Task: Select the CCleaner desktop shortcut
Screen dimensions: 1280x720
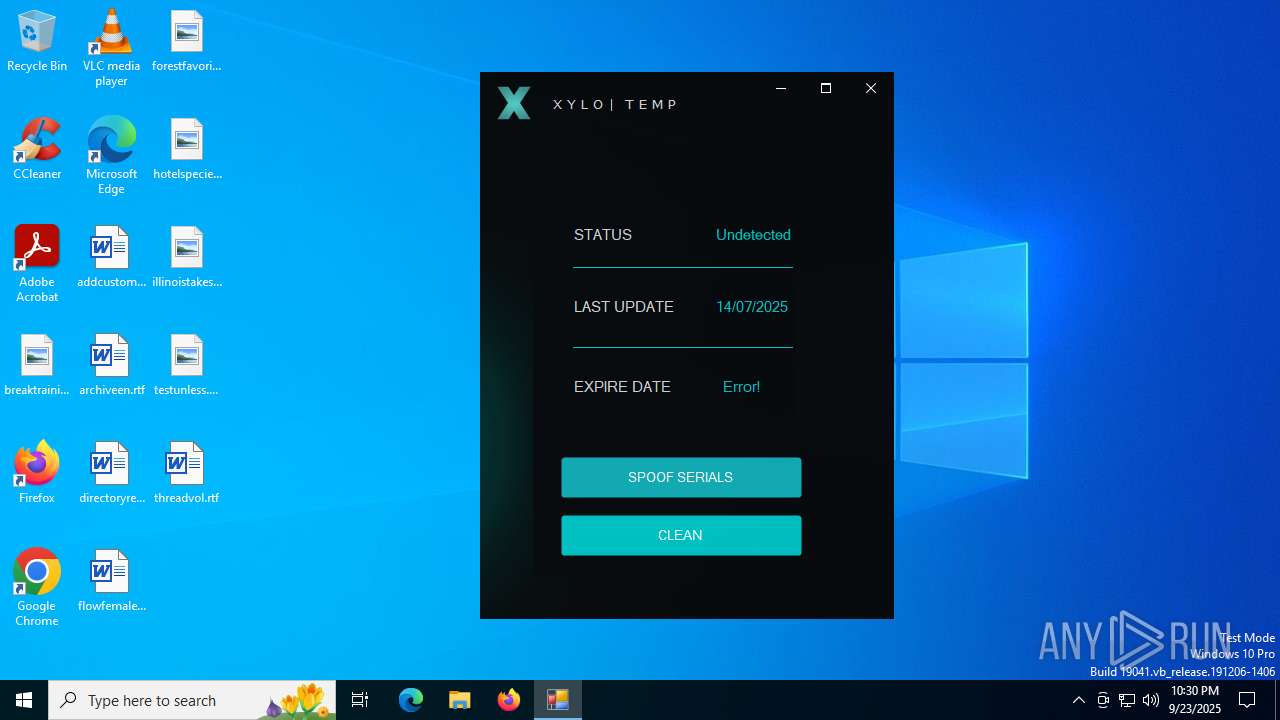Action: 37,149
